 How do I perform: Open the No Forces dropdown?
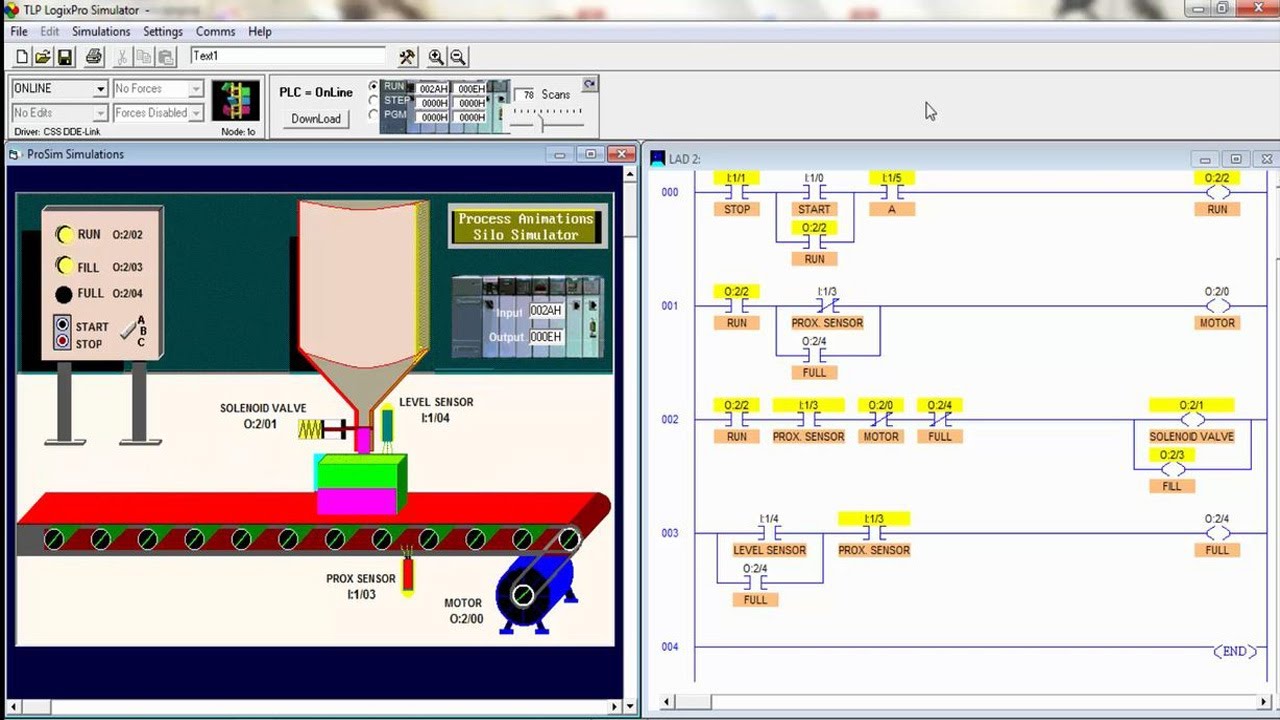click(196, 89)
